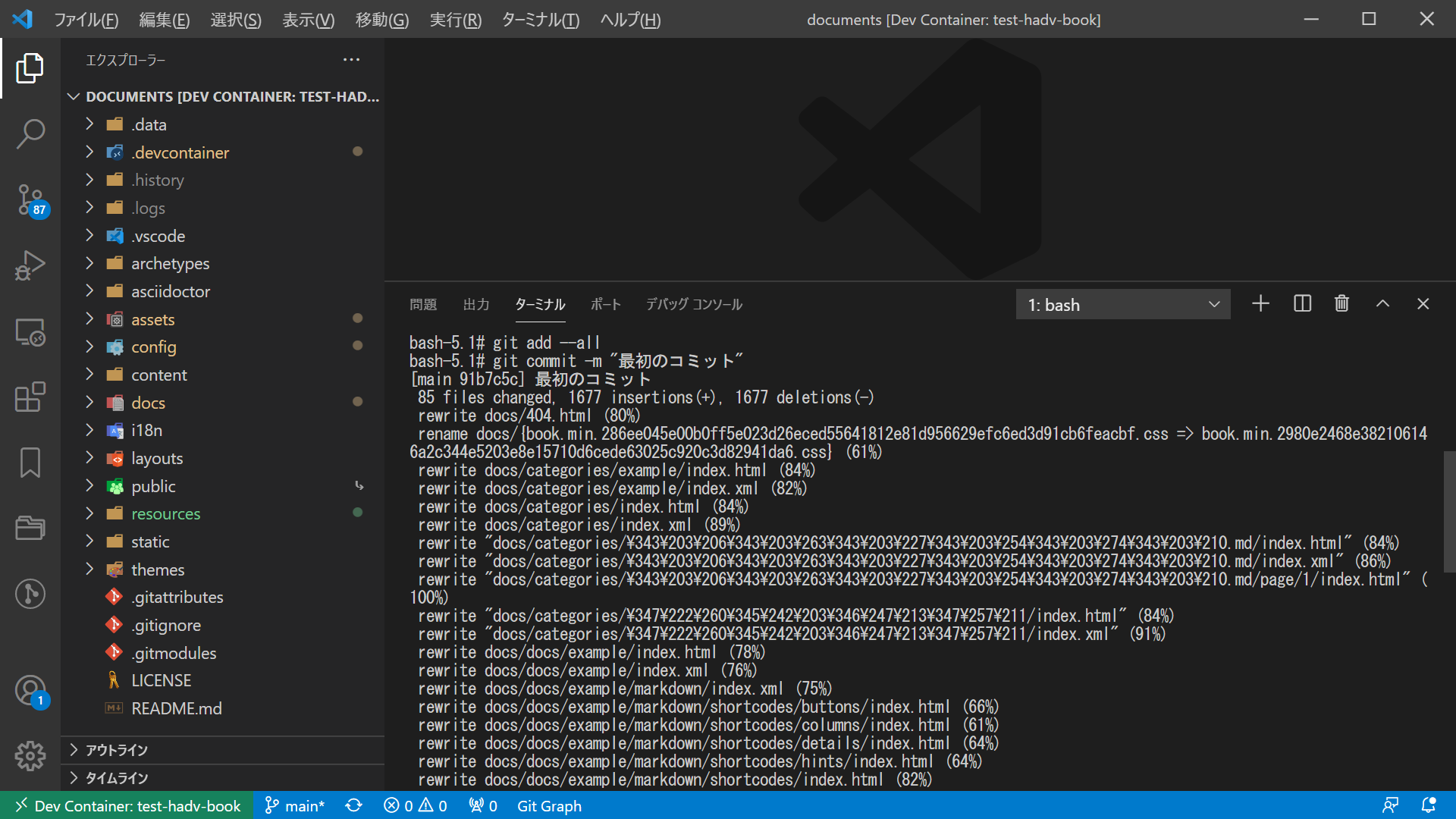Open the Extensions view icon
The image size is (1456, 819).
click(30, 397)
